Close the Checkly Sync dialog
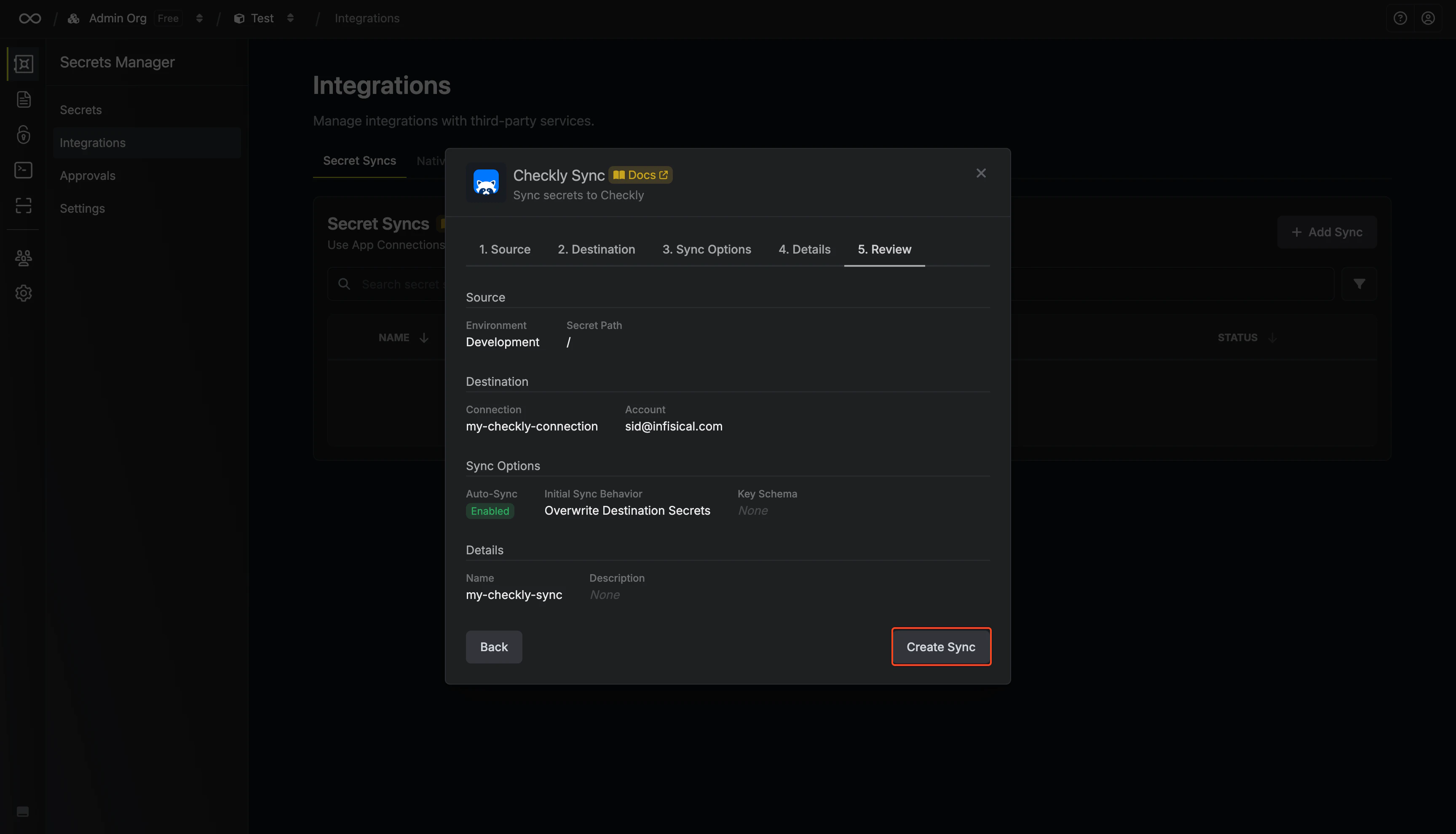 point(981,173)
